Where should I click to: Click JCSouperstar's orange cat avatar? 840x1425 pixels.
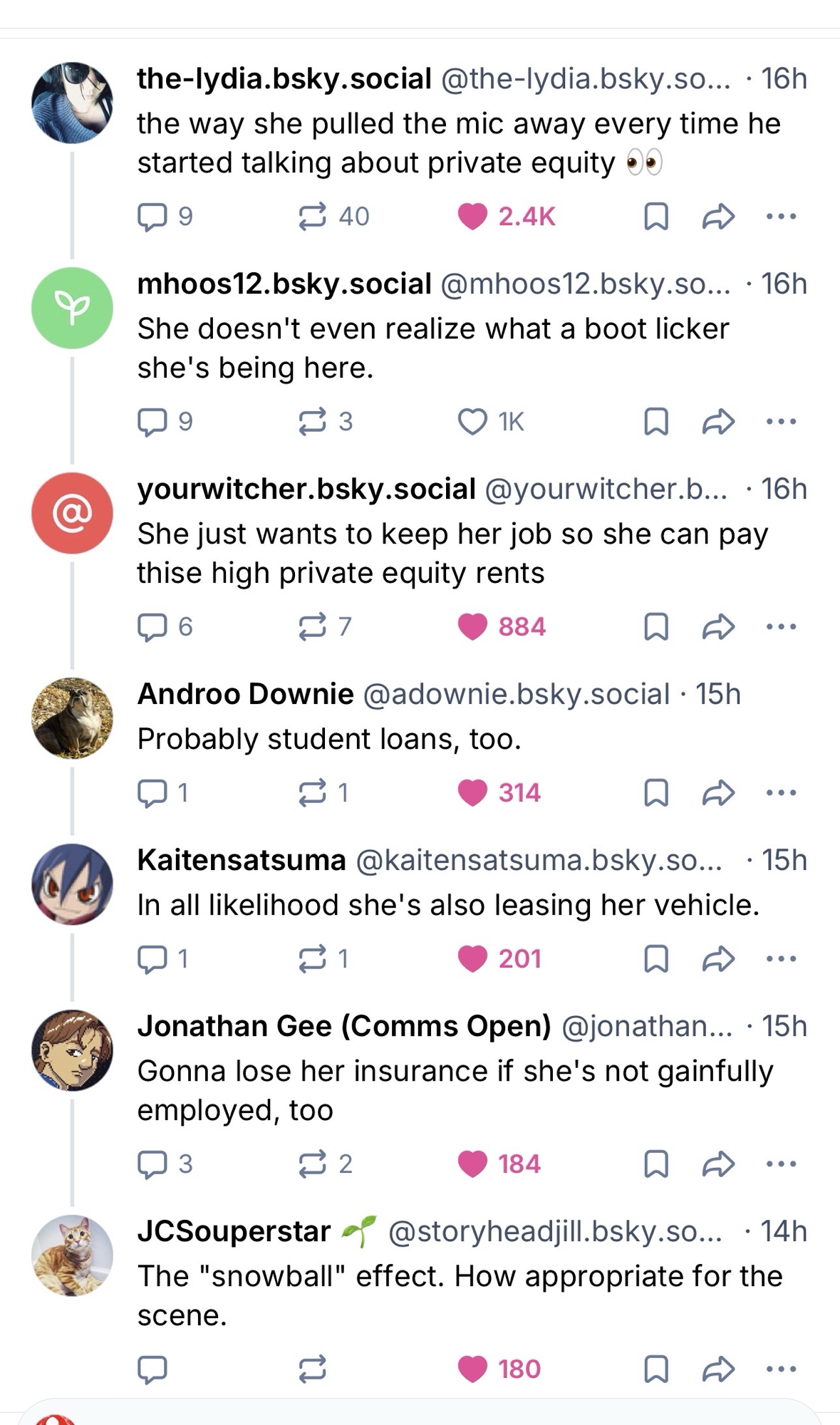click(x=72, y=1255)
